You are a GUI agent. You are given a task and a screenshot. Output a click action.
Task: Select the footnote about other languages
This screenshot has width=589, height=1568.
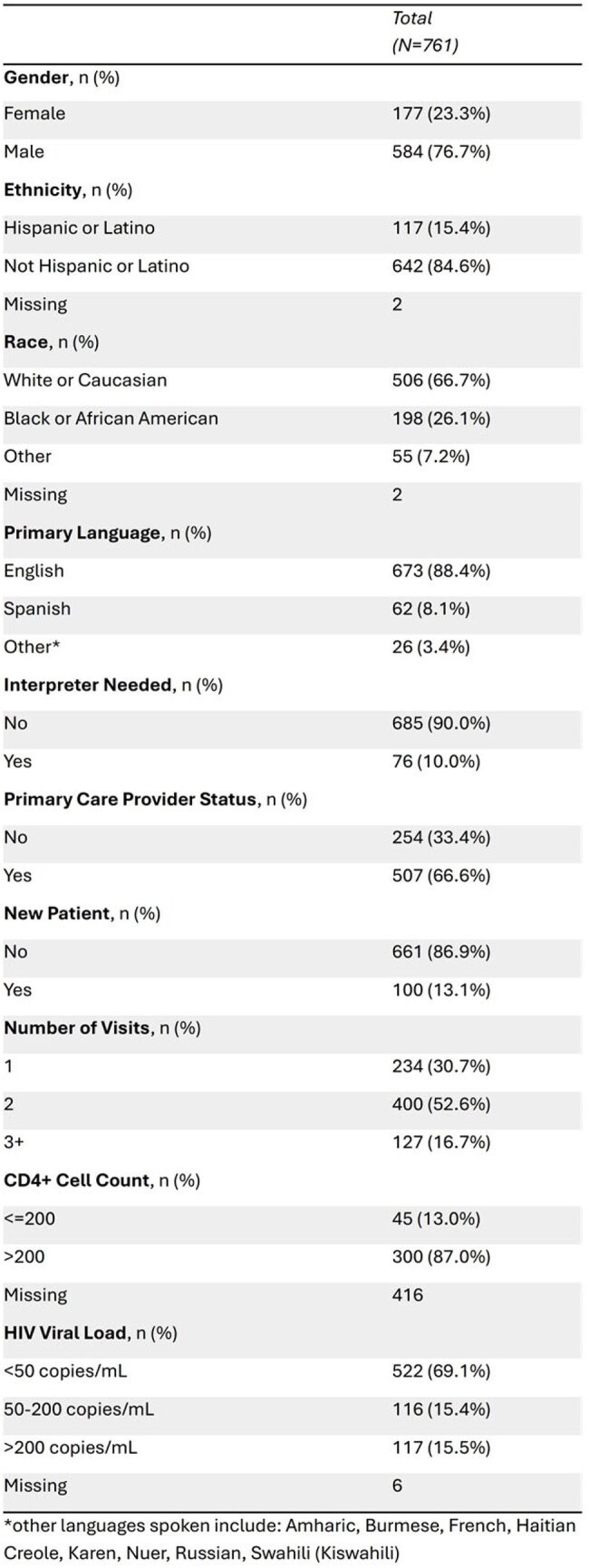point(290,1539)
